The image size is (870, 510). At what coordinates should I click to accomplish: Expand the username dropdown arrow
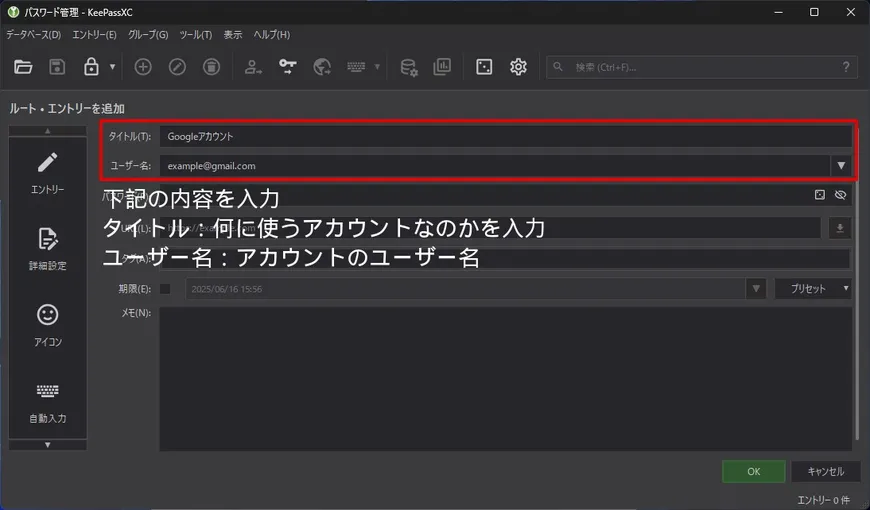[841, 166]
